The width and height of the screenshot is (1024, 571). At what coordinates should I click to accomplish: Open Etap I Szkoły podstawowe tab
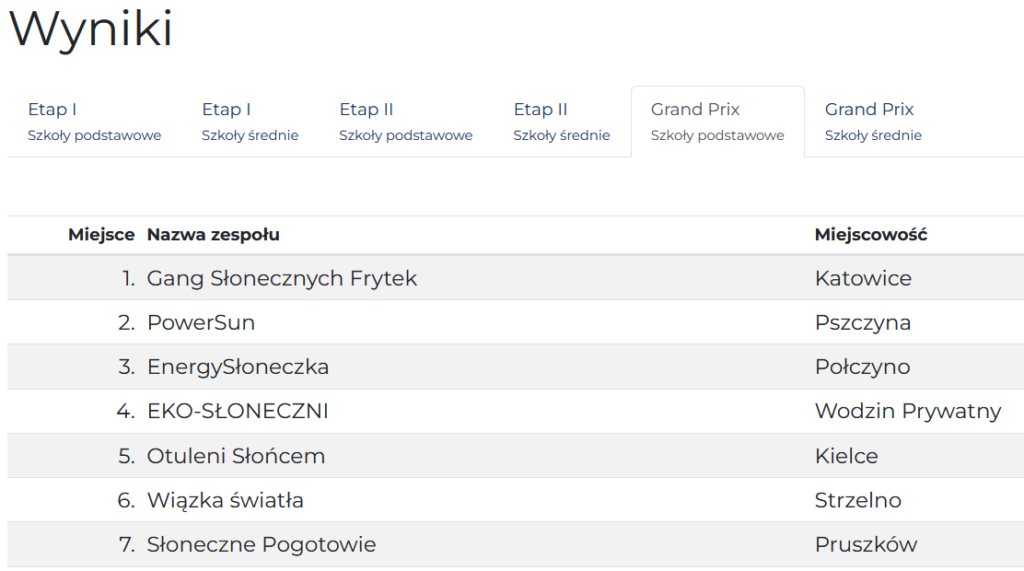94,121
